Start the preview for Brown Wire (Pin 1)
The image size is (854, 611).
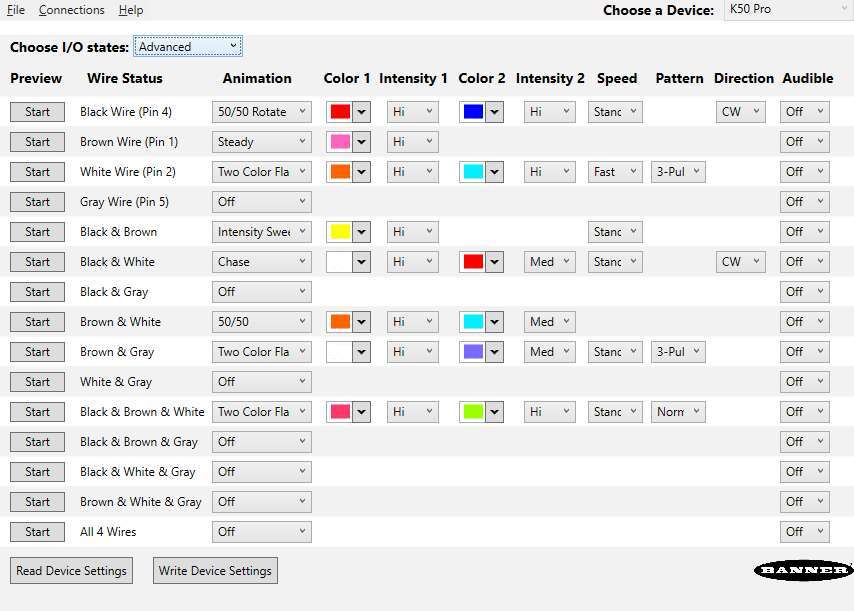point(37,141)
